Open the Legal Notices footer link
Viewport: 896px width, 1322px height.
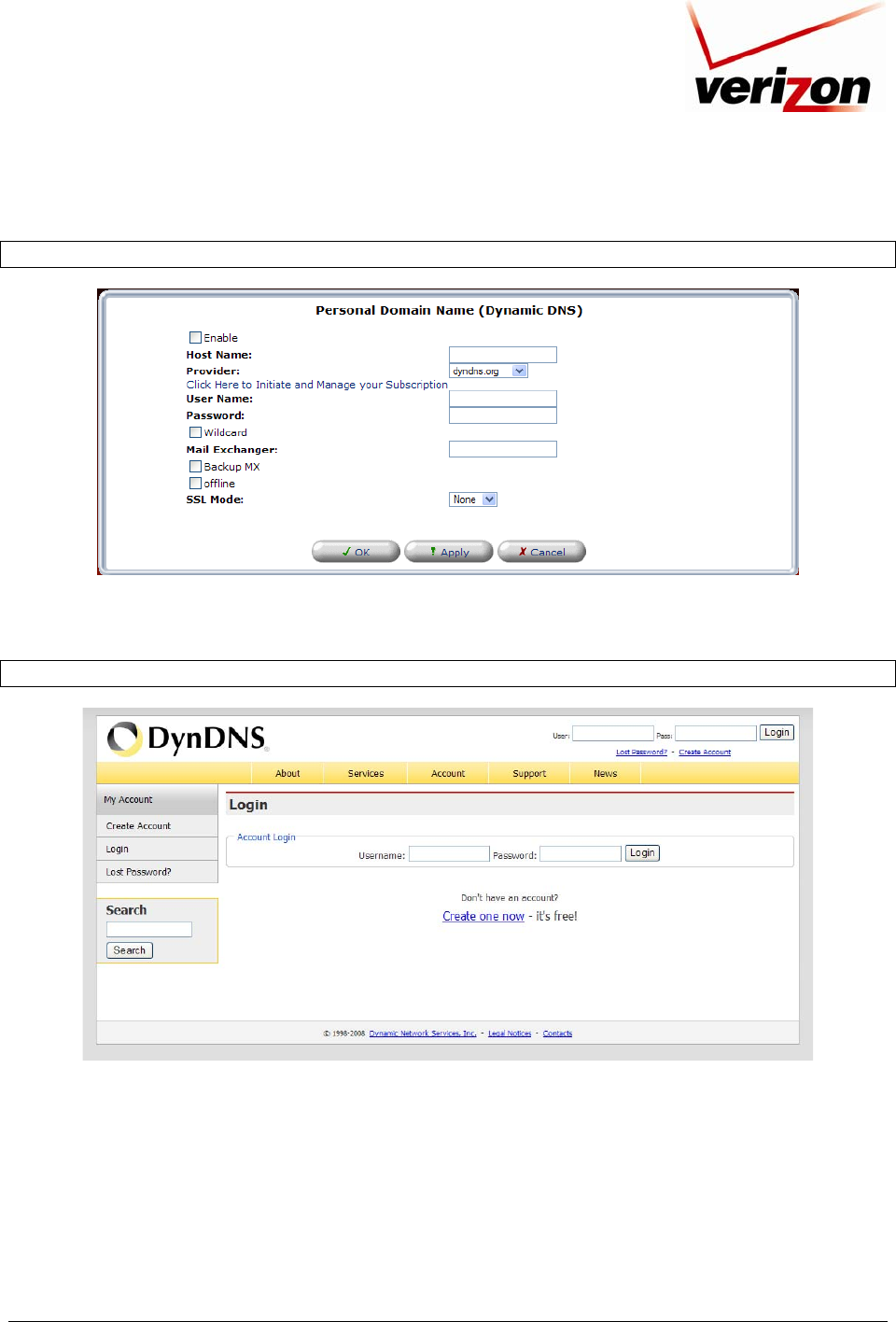[x=510, y=1034]
